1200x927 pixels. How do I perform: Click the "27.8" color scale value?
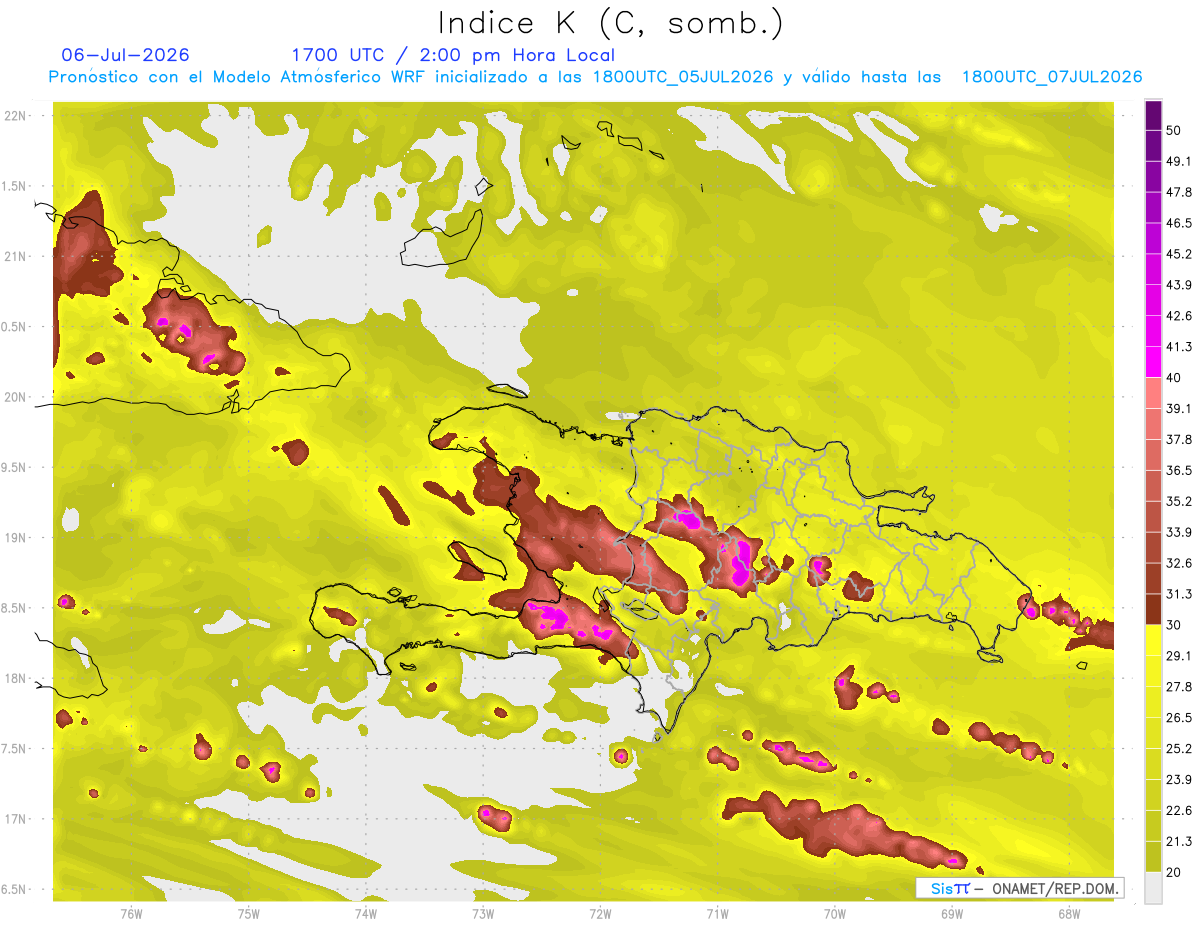coord(1179,687)
